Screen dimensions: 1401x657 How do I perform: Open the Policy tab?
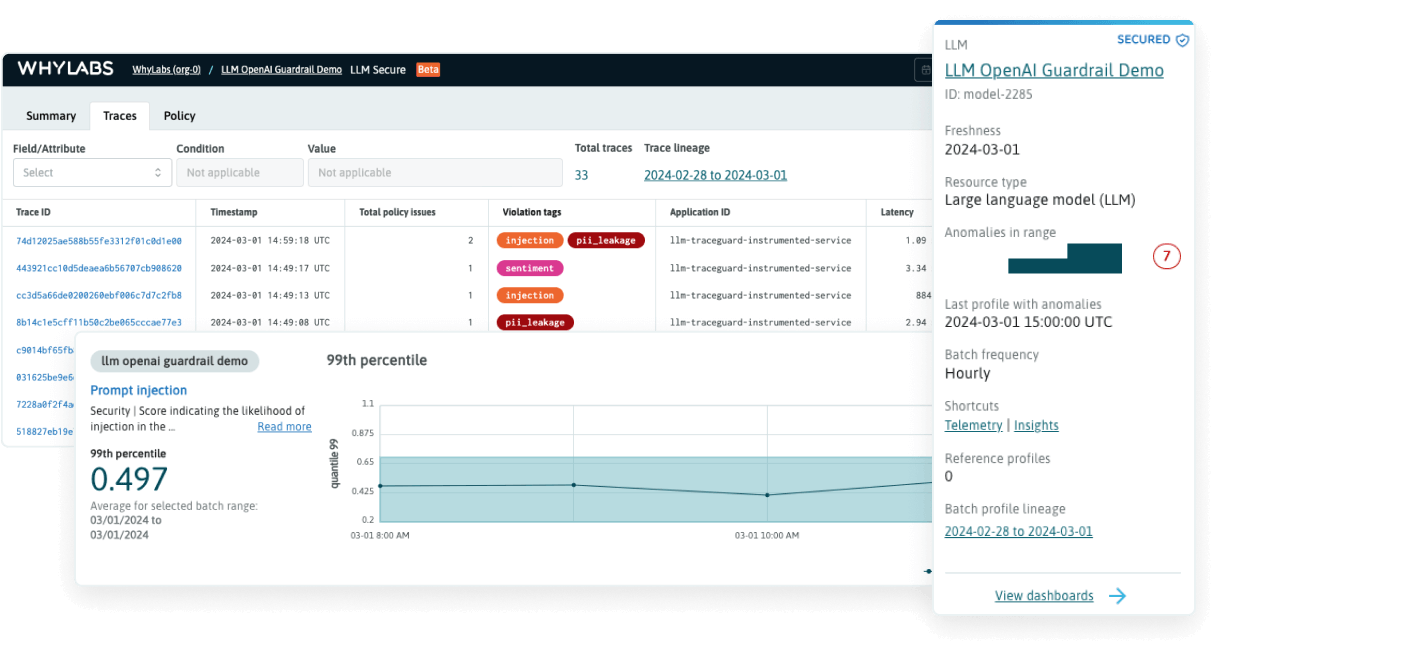click(x=179, y=115)
